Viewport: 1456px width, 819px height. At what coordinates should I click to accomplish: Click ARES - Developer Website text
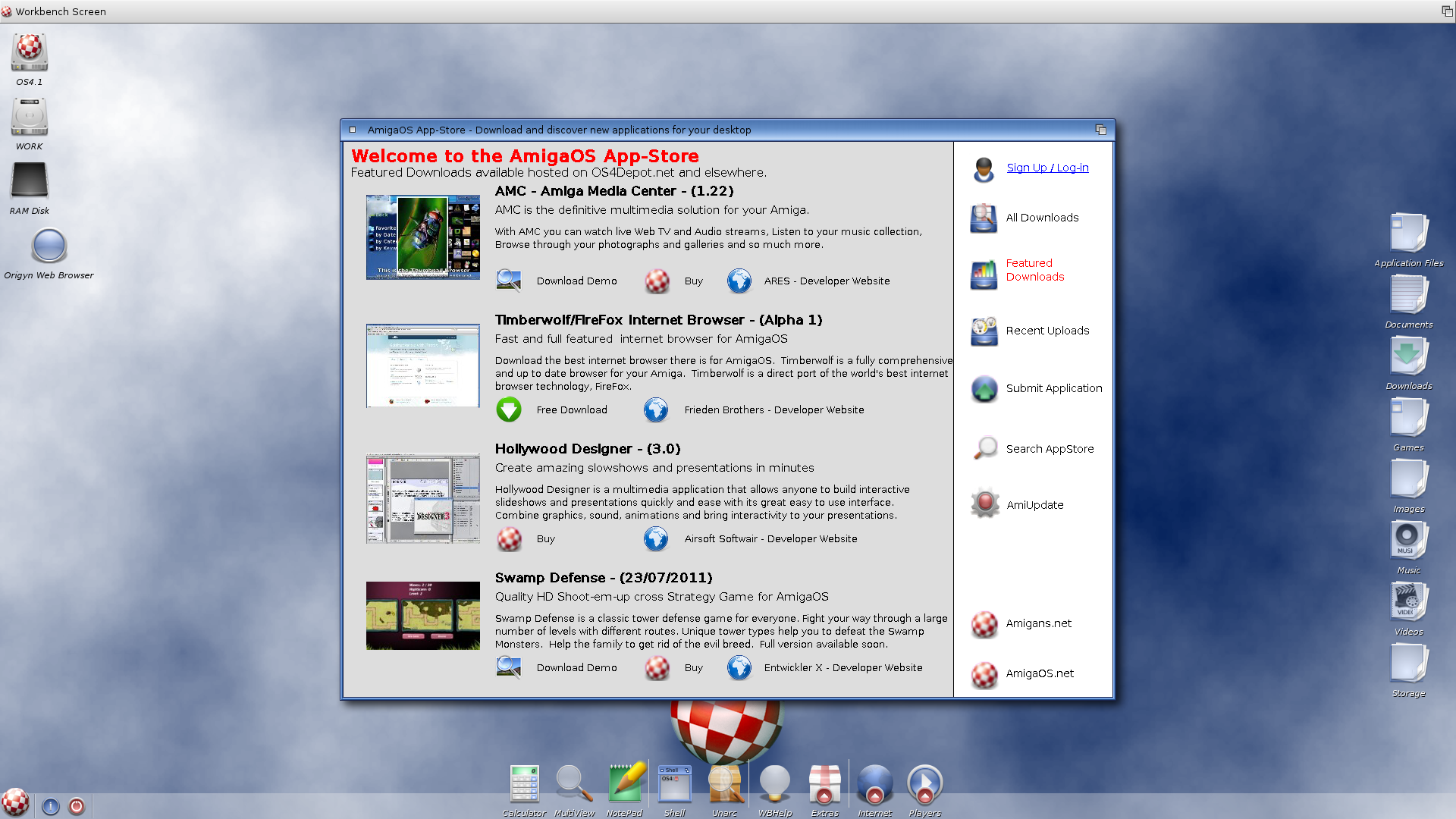point(827,281)
